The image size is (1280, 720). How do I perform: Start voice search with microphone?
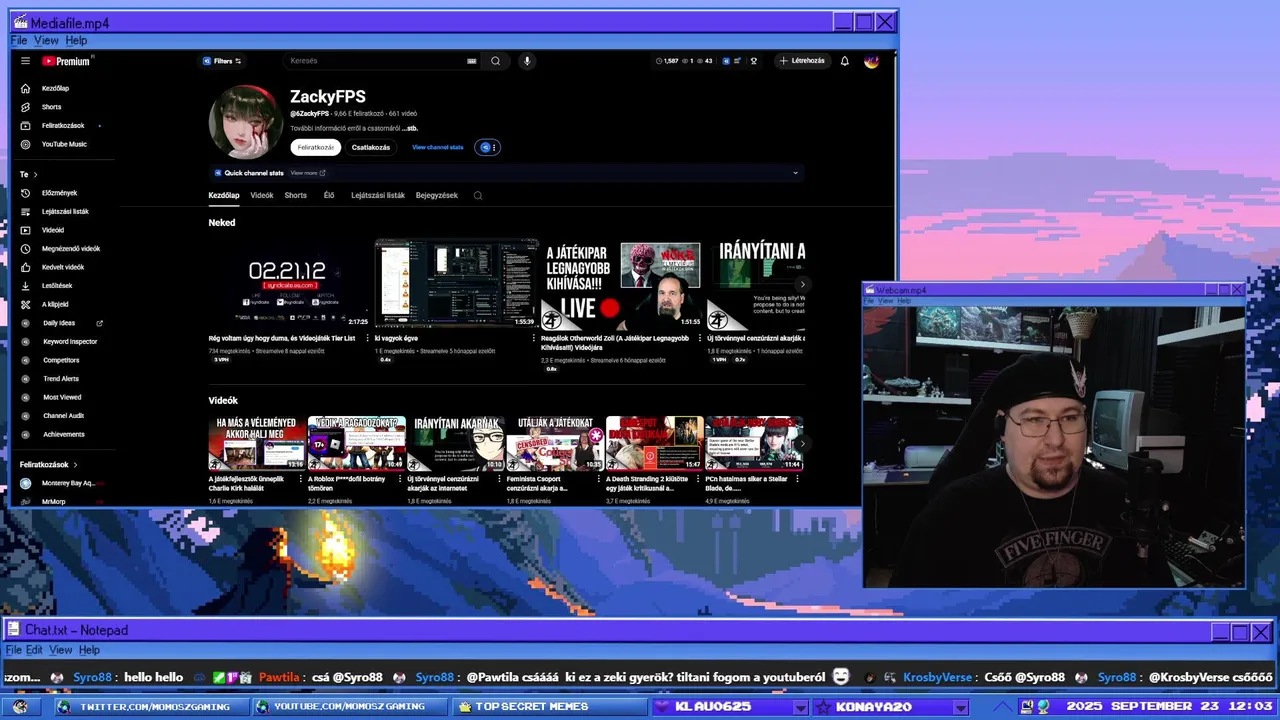click(x=527, y=61)
